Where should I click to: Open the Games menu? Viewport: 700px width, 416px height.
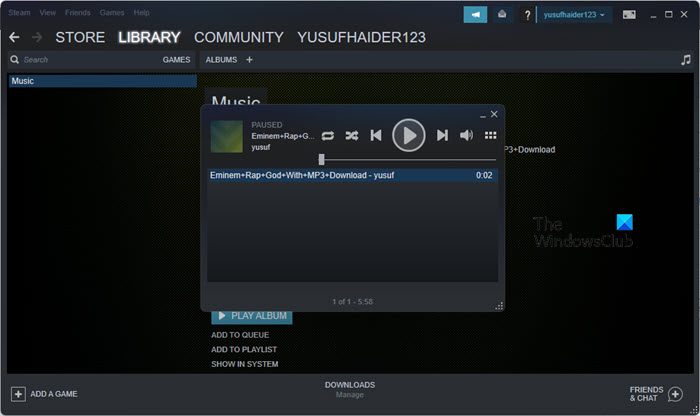tap(112, 12)
